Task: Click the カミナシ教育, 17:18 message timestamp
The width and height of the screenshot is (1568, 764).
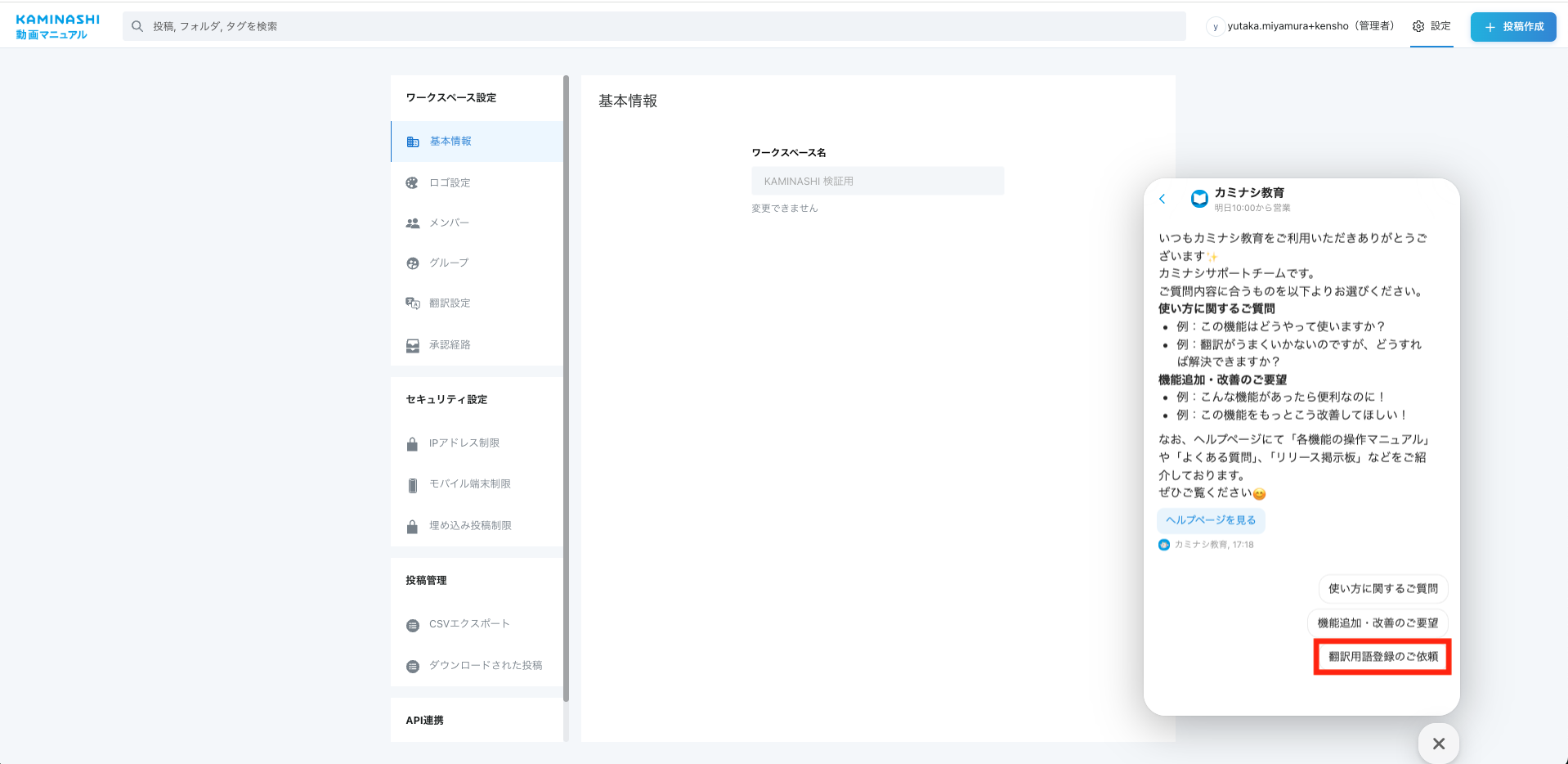Action: (x=1214, y=545)
